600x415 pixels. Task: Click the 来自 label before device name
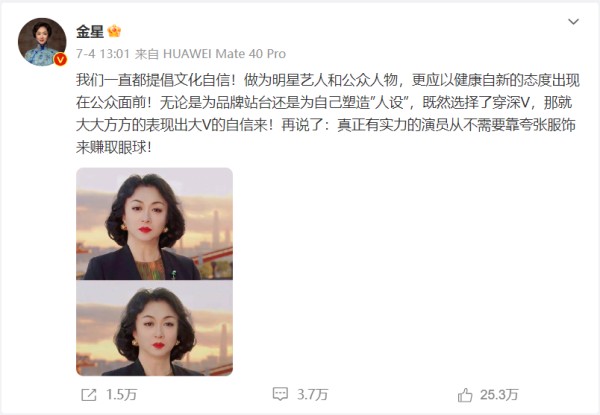147,54
